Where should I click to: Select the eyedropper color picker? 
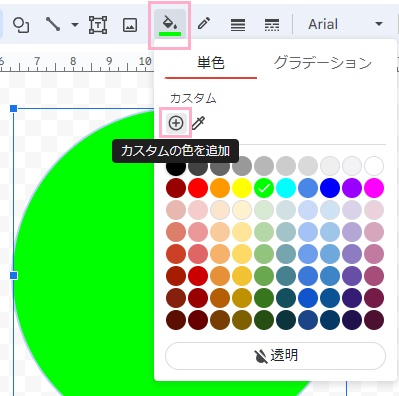point(198,123)
